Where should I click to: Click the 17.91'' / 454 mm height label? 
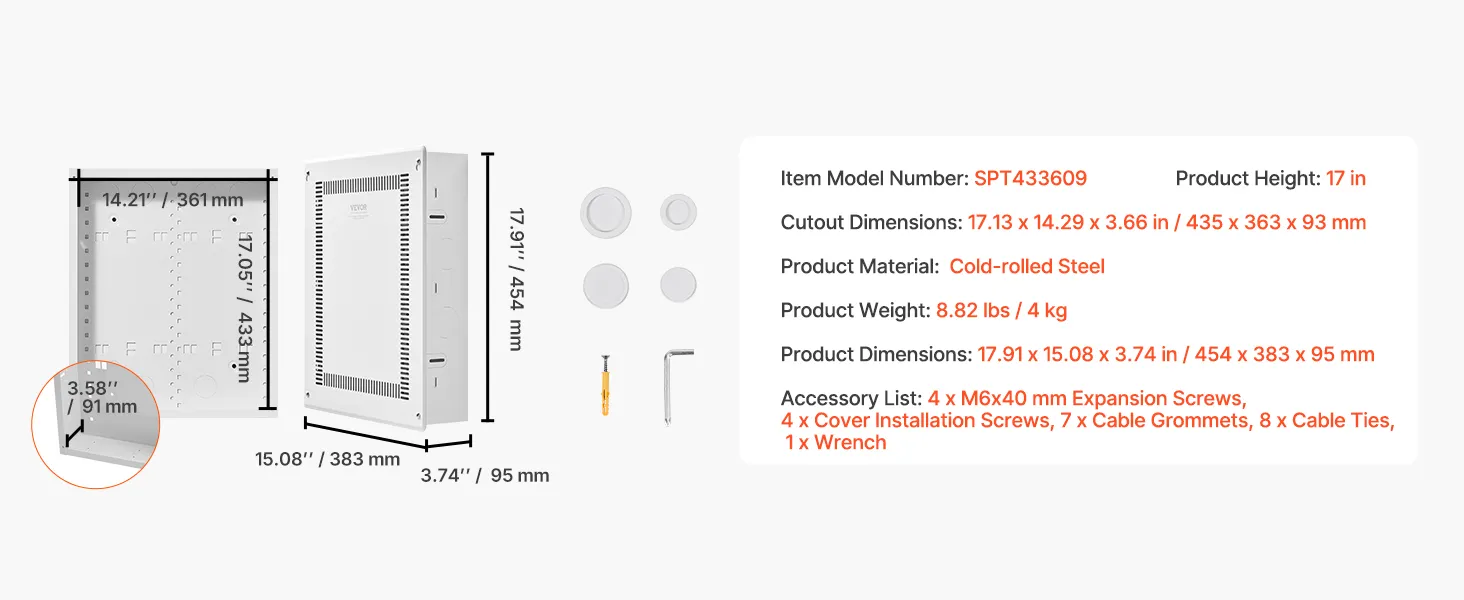(515, 278)
